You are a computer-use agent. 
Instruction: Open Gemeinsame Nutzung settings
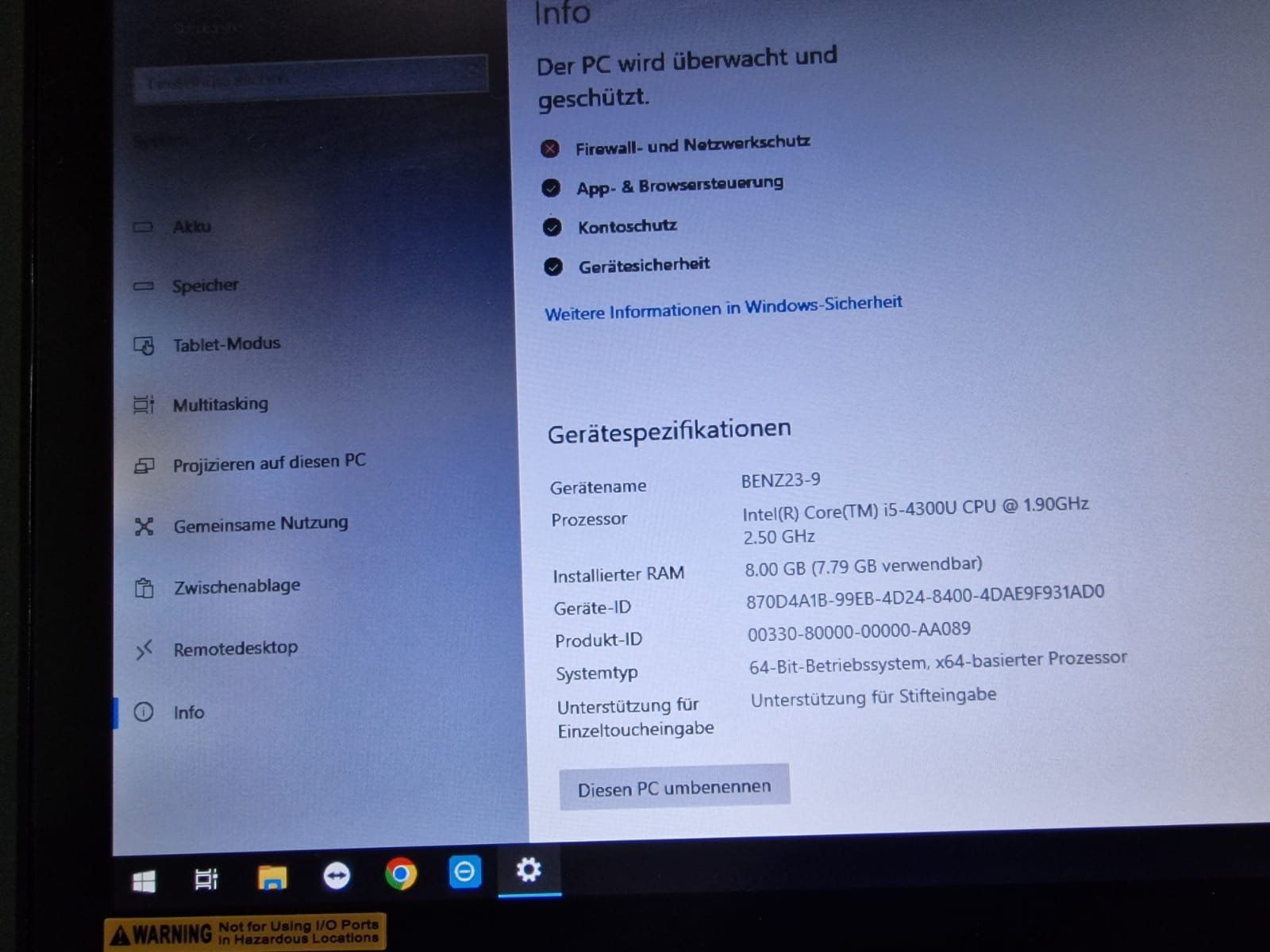click(x=260, y=524)
